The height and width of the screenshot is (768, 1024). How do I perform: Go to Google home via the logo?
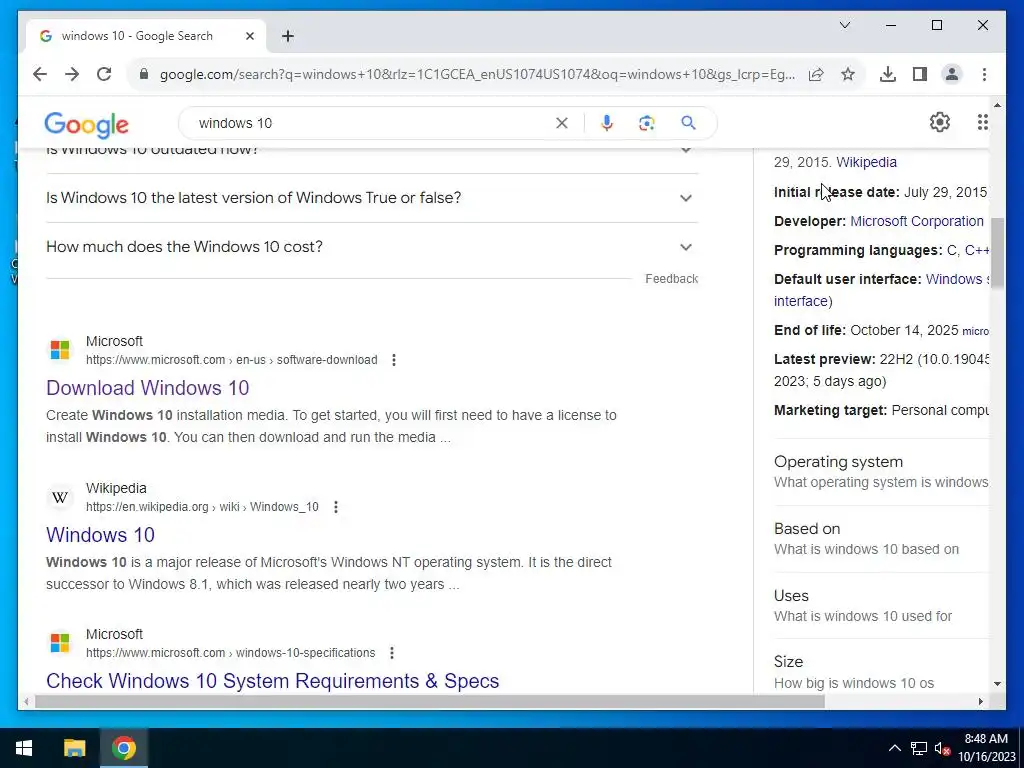tap(86, 125)
